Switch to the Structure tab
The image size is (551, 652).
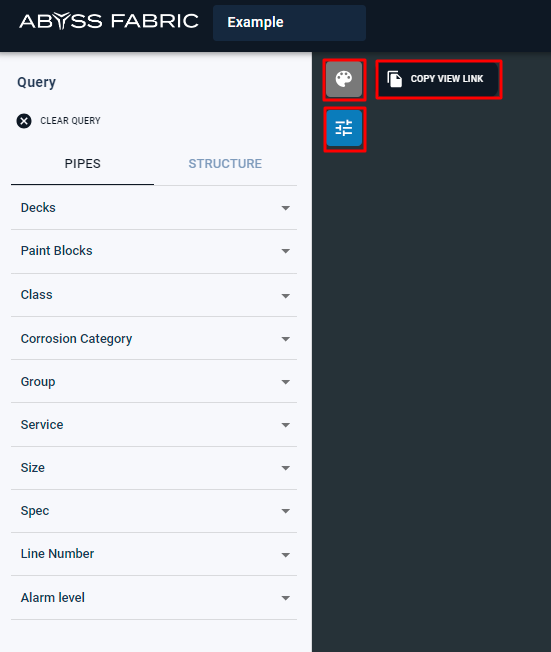pos(225,164)
